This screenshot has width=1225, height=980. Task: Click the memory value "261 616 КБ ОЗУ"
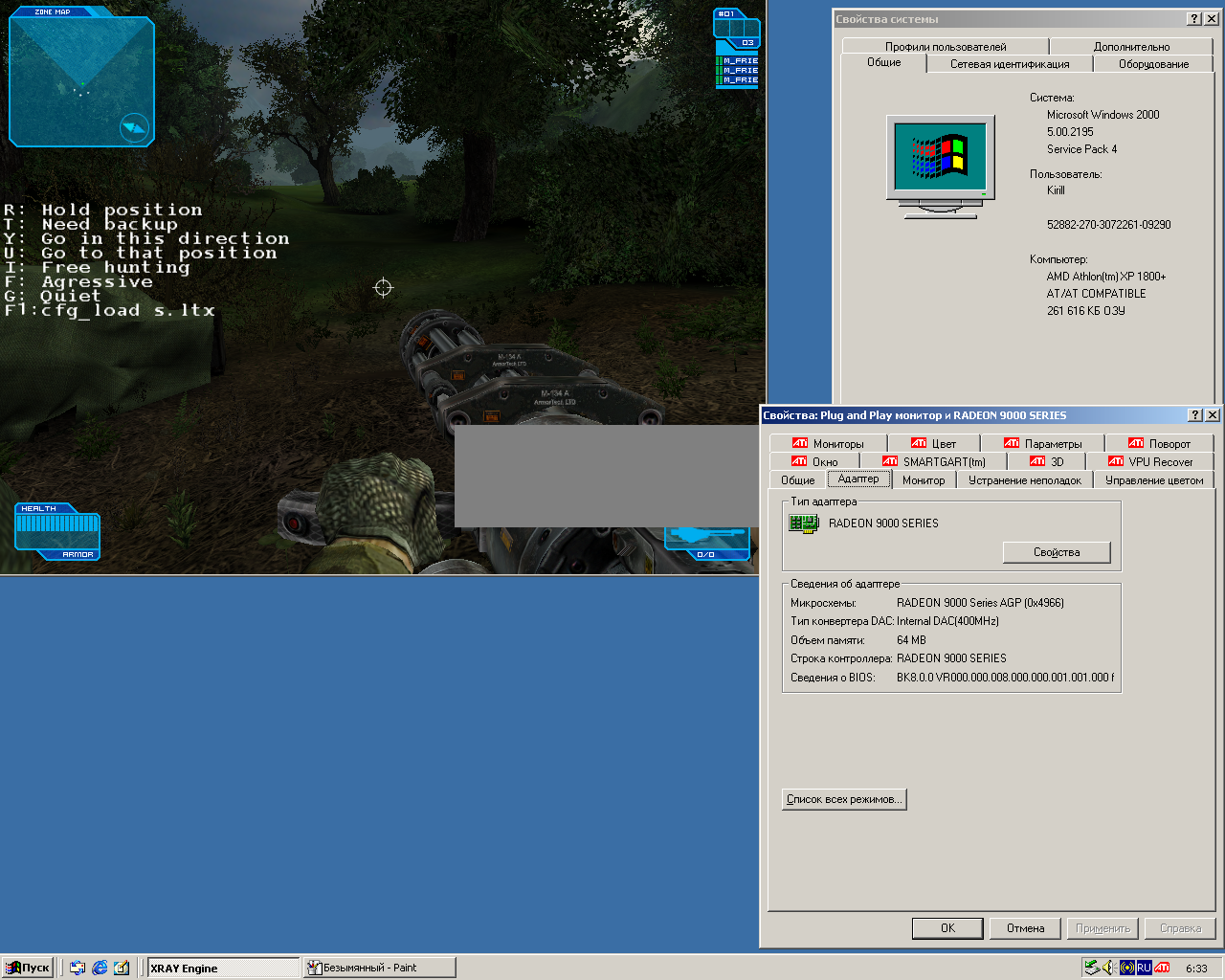click(1085, 311)
